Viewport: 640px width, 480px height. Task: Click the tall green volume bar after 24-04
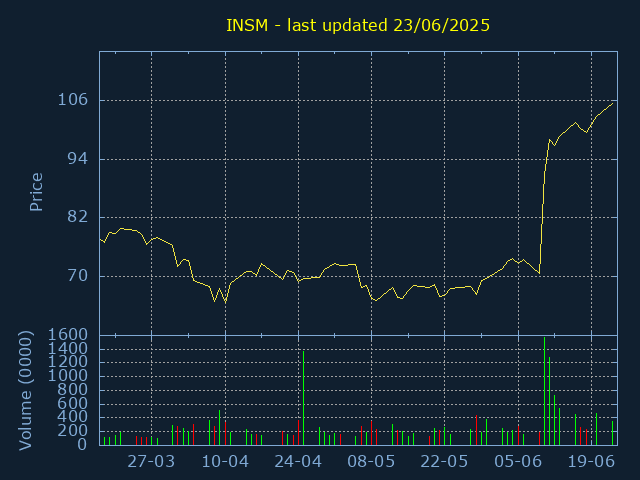click(x=304, y=398)
